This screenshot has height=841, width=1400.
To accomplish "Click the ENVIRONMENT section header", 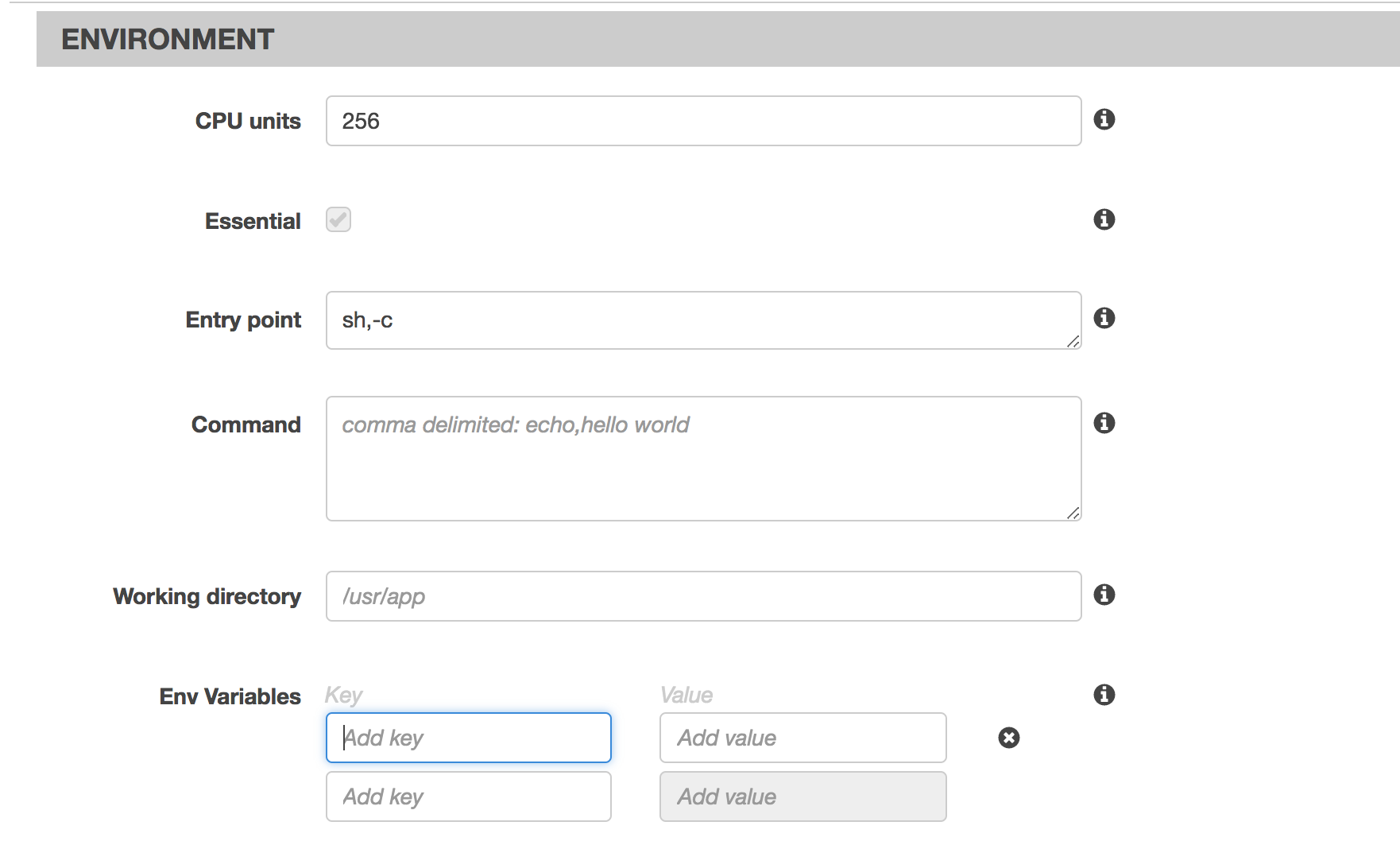I will (168, 39).
